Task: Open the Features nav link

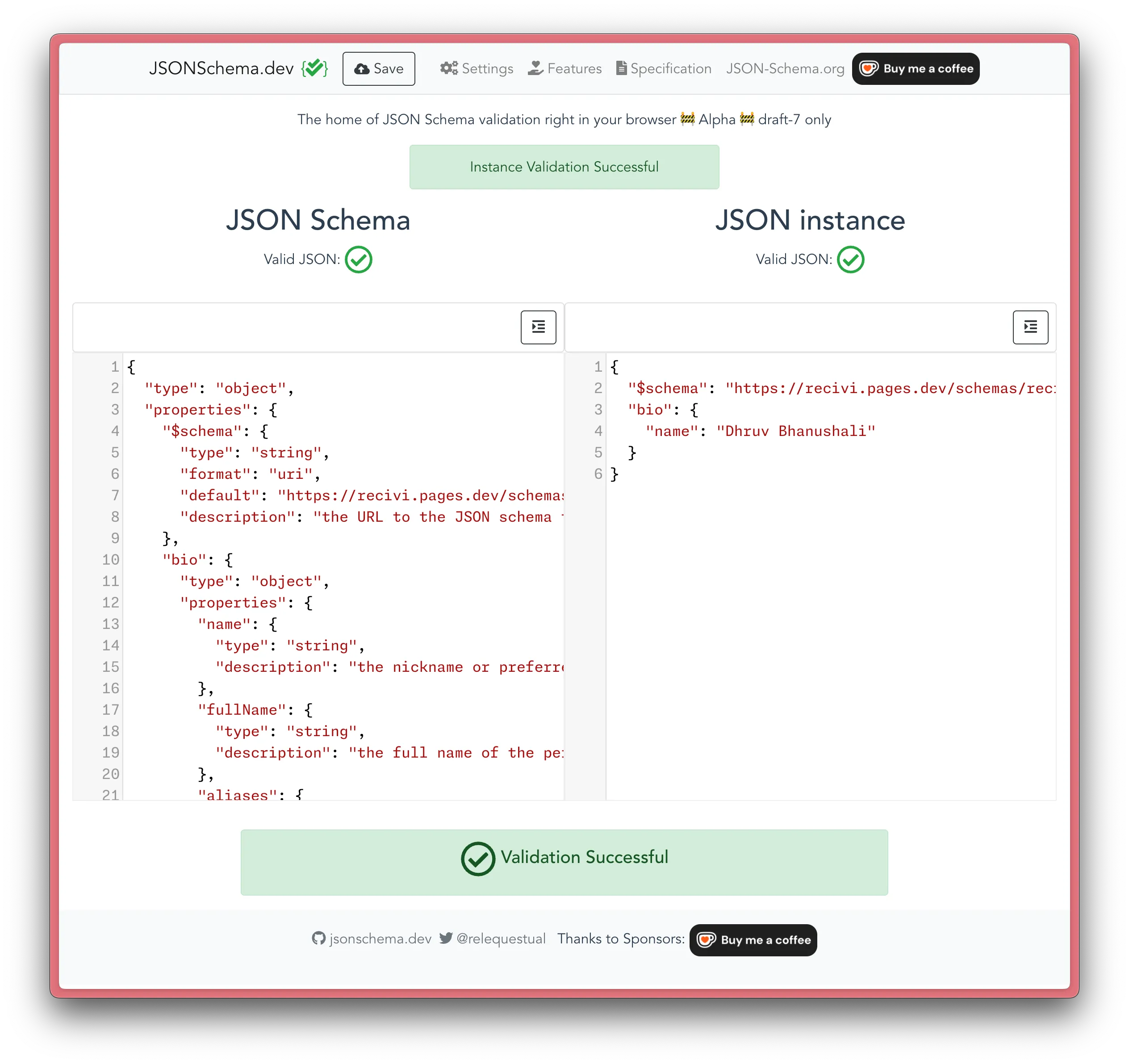Action: pos(564,69)
